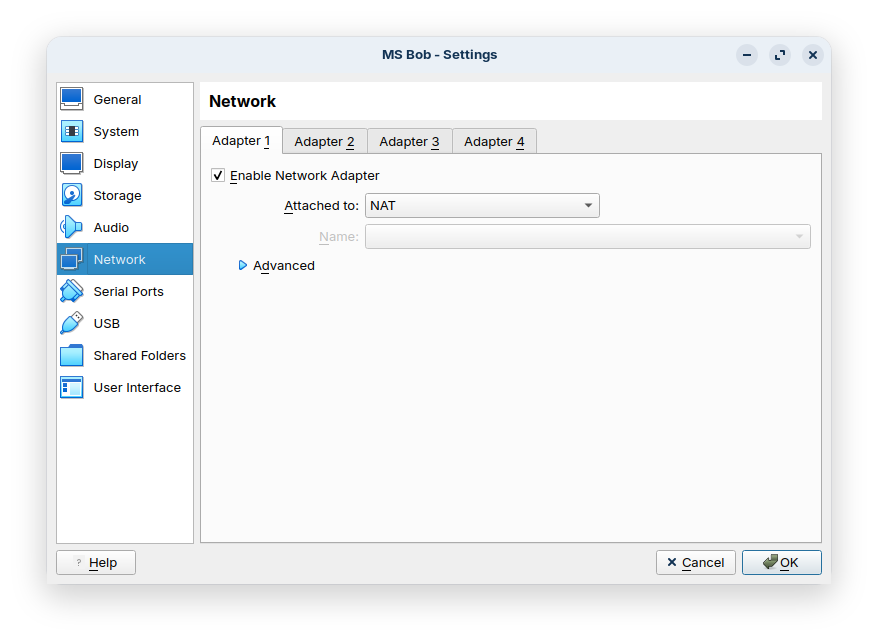Open Help for settings dialog

[96, 563]
